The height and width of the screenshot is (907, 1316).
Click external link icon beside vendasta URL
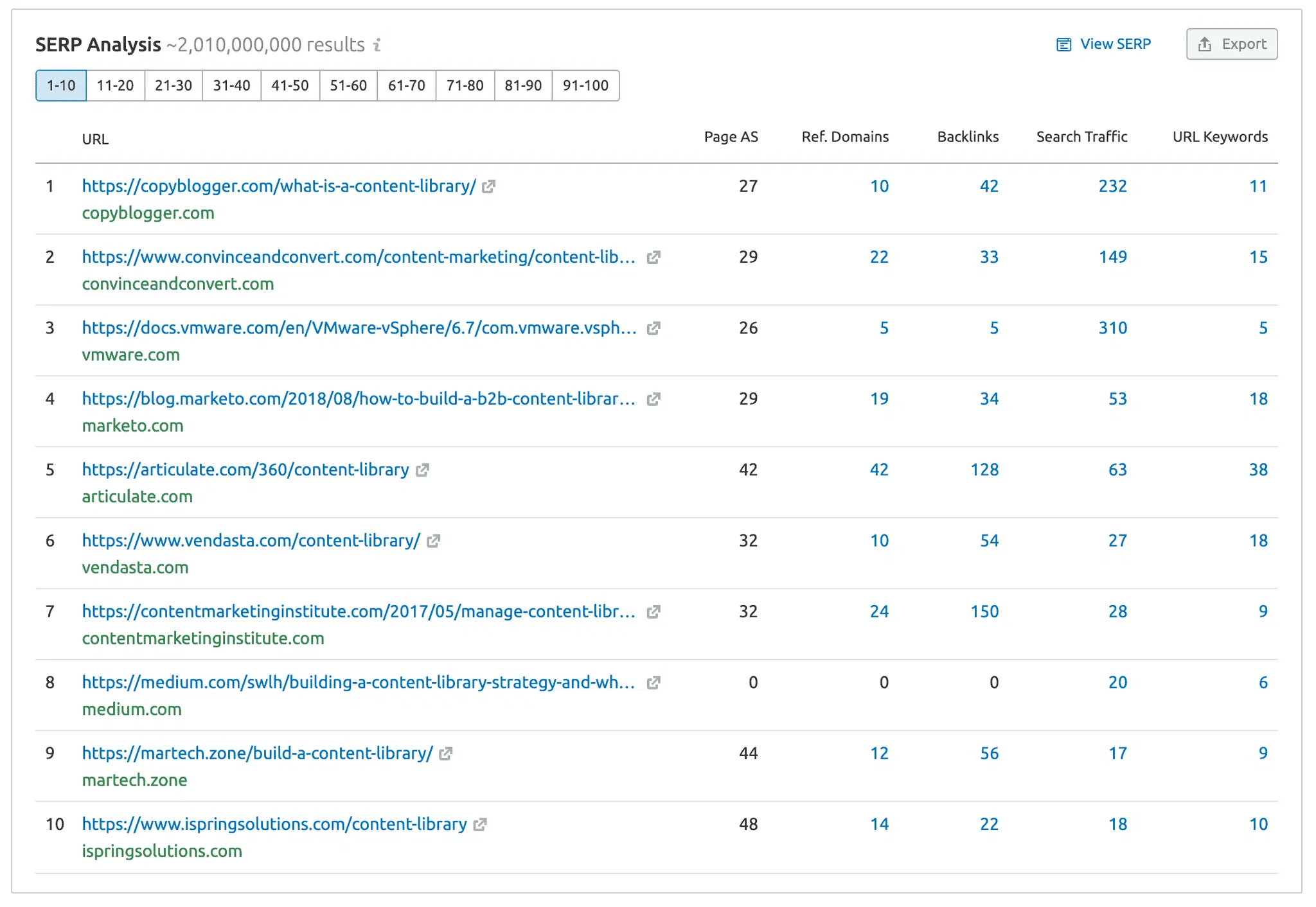[434, 541]
